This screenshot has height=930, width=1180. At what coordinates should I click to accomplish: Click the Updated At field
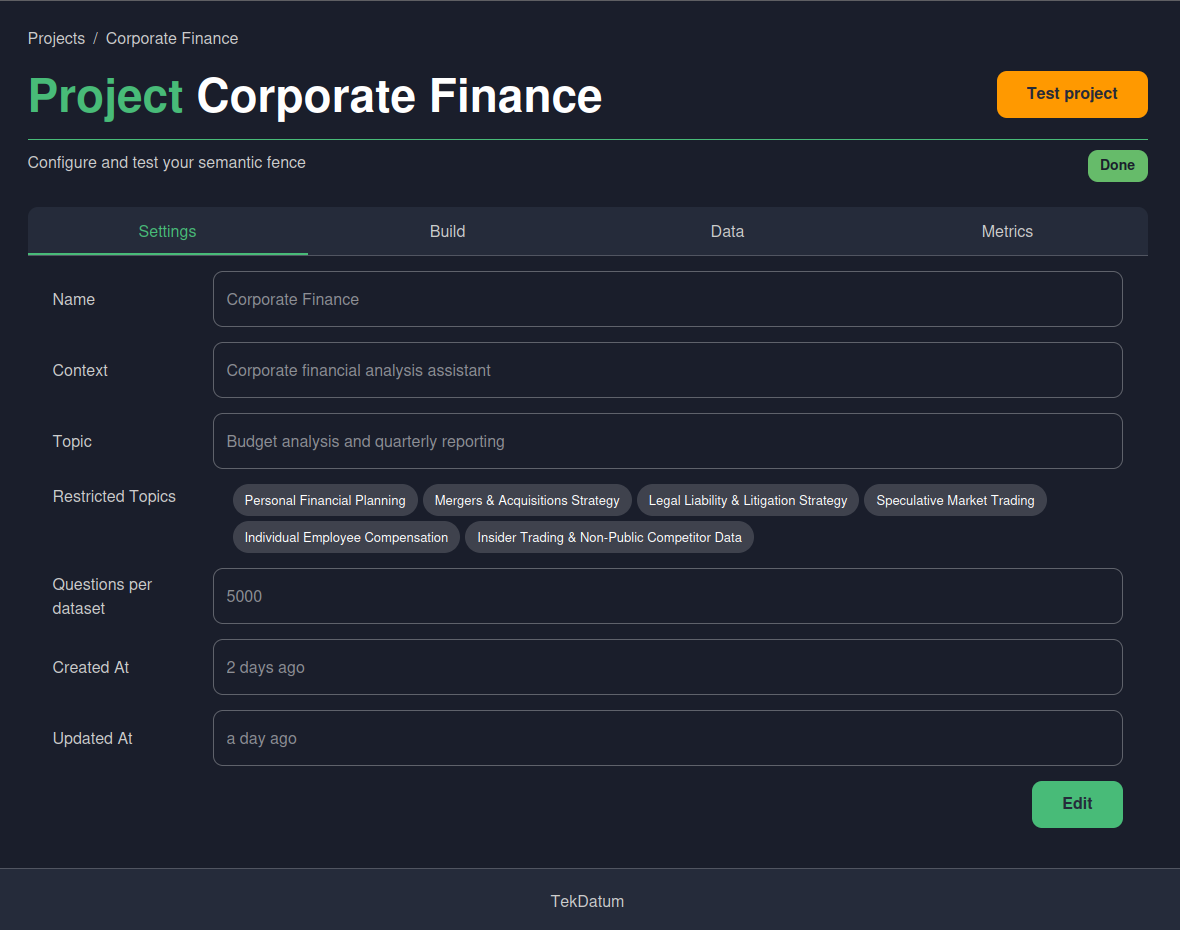pos(667,737)
